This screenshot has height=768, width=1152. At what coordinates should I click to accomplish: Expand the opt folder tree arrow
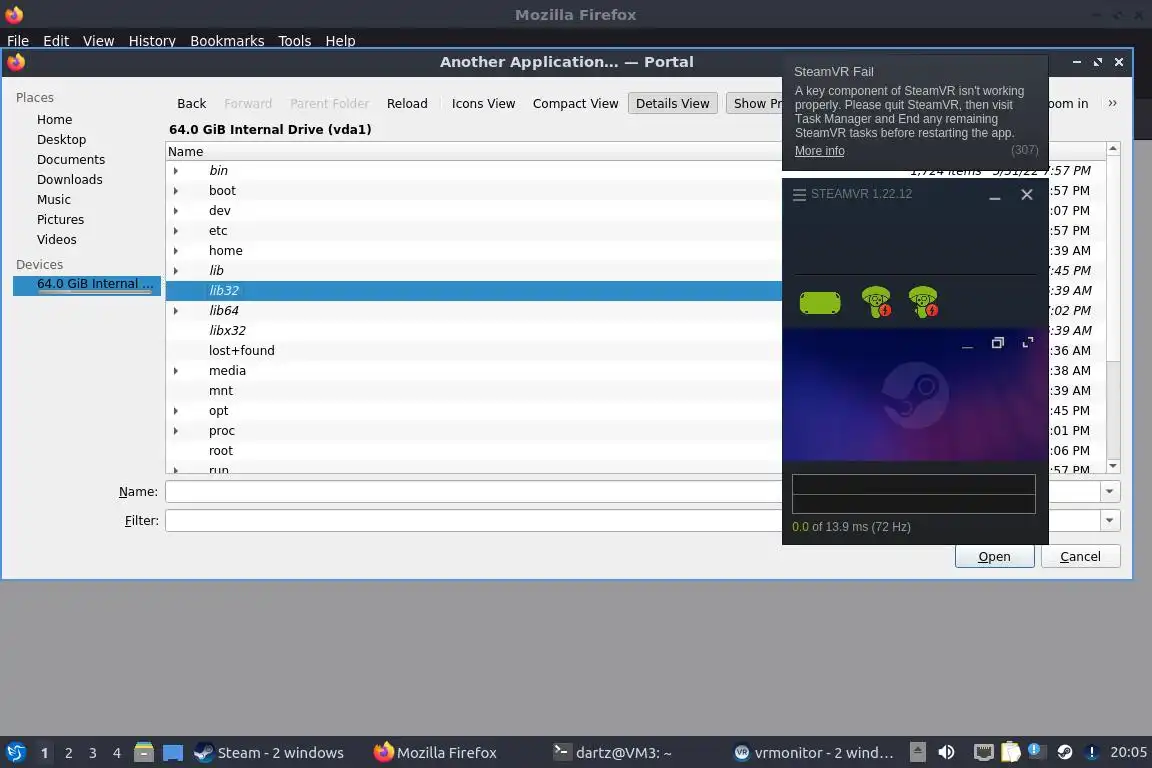pyautogui.click(x=176, y=411)
